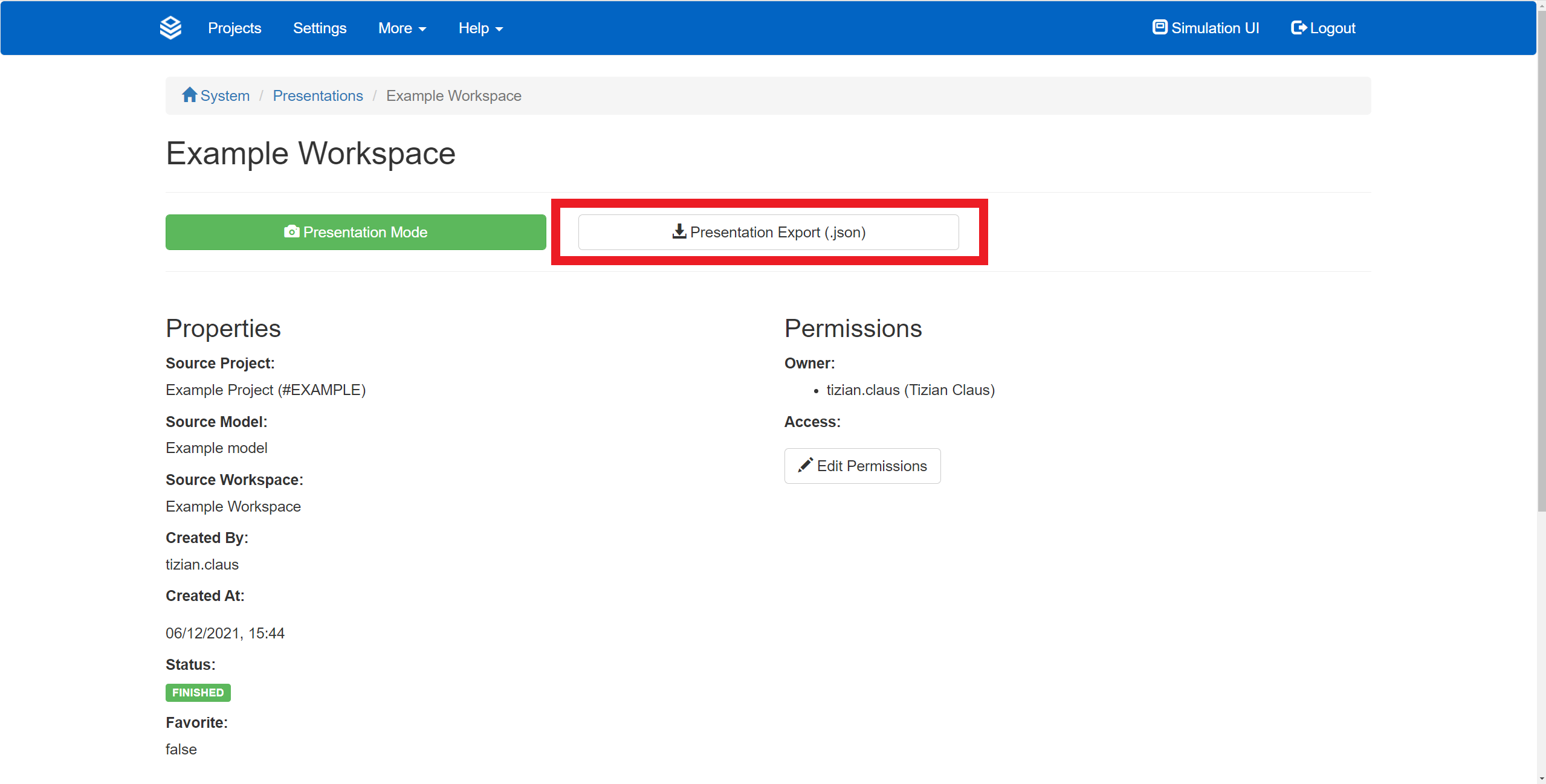Click the download icon on Presentation Export
1546x784 pixels.
point(678,231)
